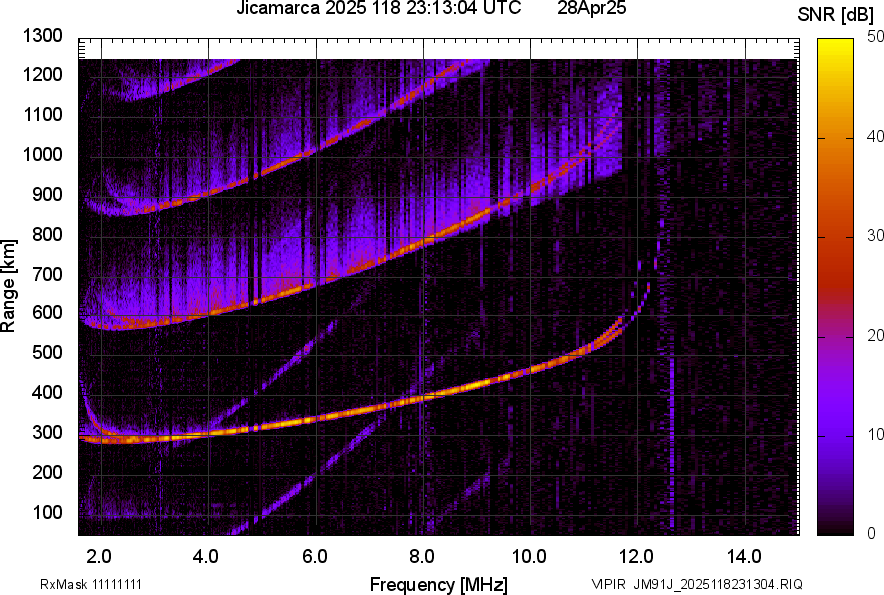This screenshot has height=595, width=884.
Task: Click the frequency tick label 6.0
Action: [x=315, y=557]
